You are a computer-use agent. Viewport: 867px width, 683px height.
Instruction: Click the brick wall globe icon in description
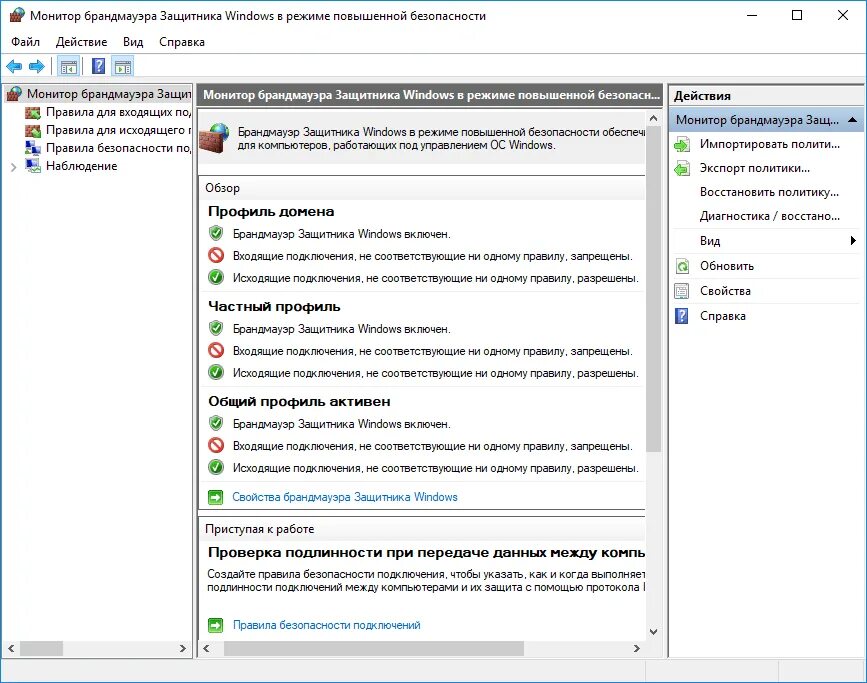215,138
